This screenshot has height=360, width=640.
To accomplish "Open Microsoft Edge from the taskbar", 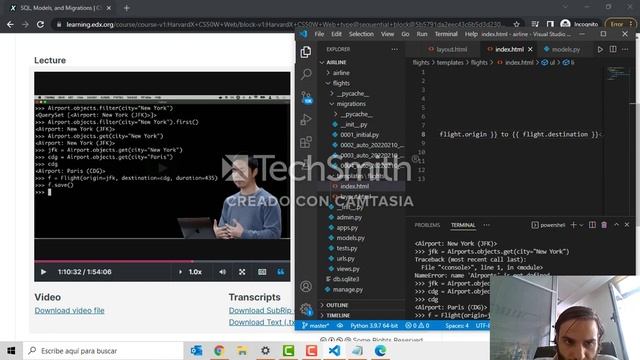I will point(380,351).
